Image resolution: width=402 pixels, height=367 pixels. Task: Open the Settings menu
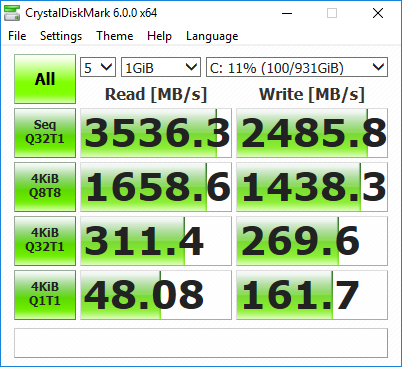click(61, 36)
